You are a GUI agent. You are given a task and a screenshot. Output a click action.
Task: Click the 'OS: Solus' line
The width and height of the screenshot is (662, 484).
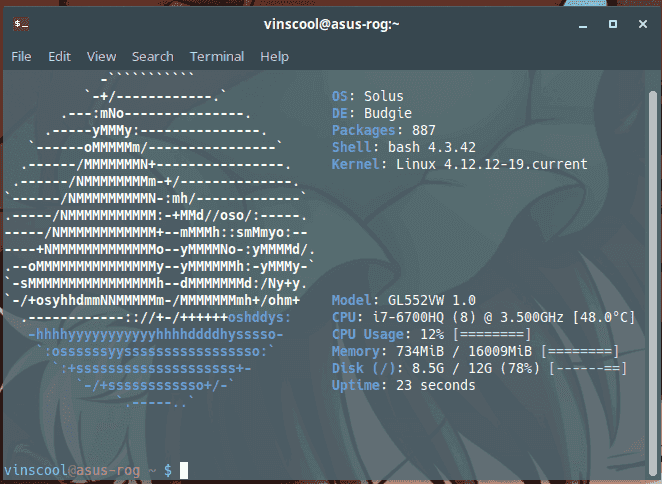pos(367,96)
